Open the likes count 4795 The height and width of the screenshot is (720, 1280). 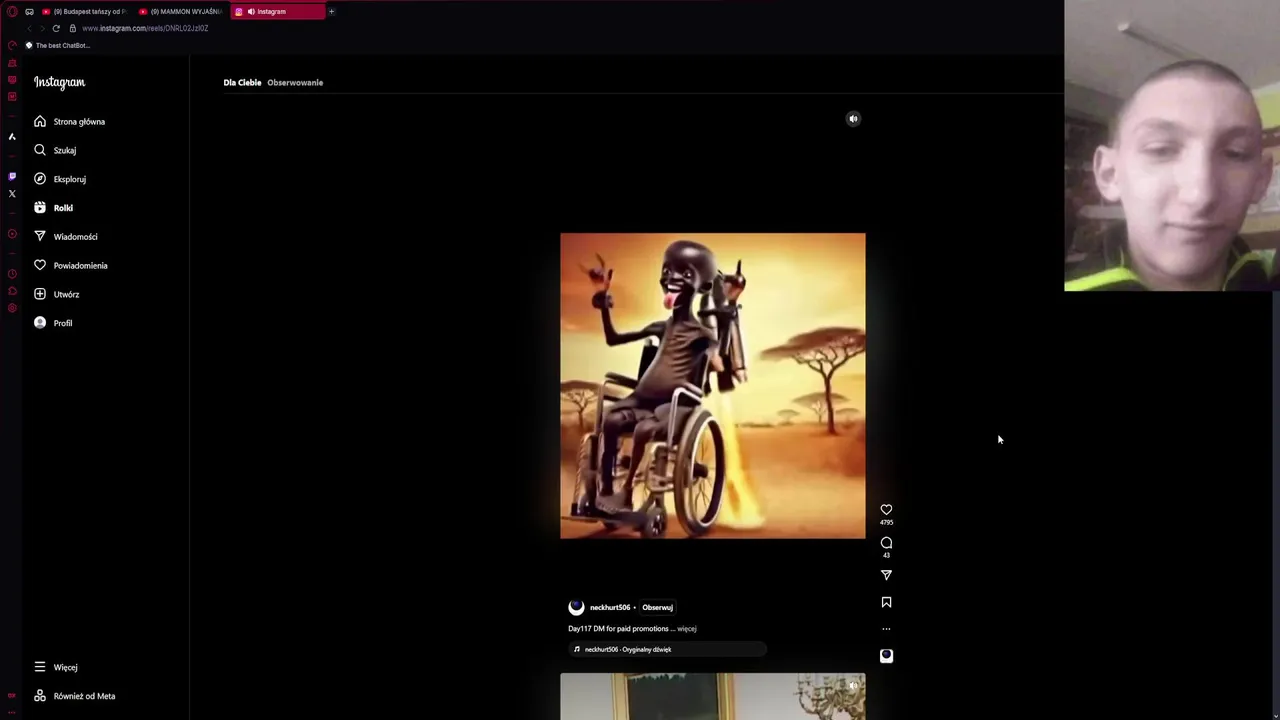click(886, 522)
